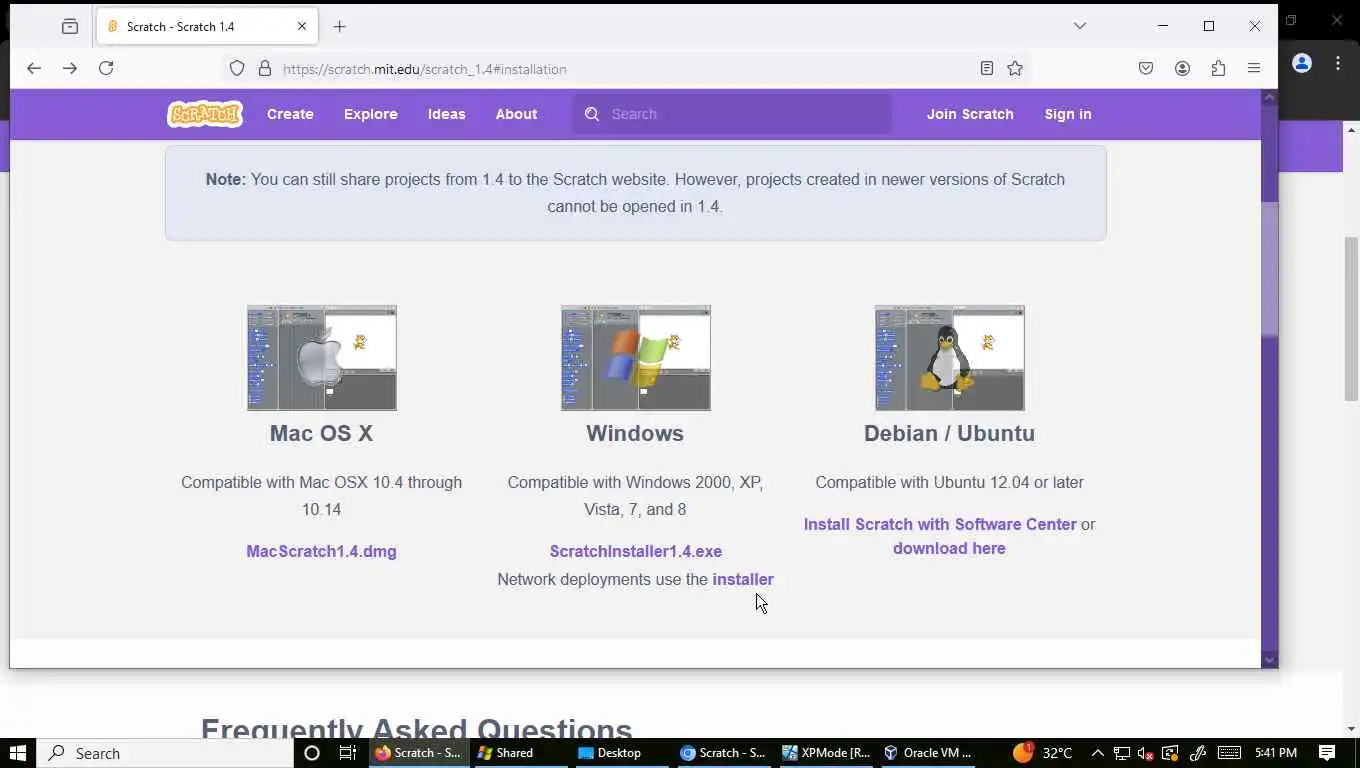Click the site security padlock icon
The width and height of the screenshot is (1360, 768).
click(265, 68)
